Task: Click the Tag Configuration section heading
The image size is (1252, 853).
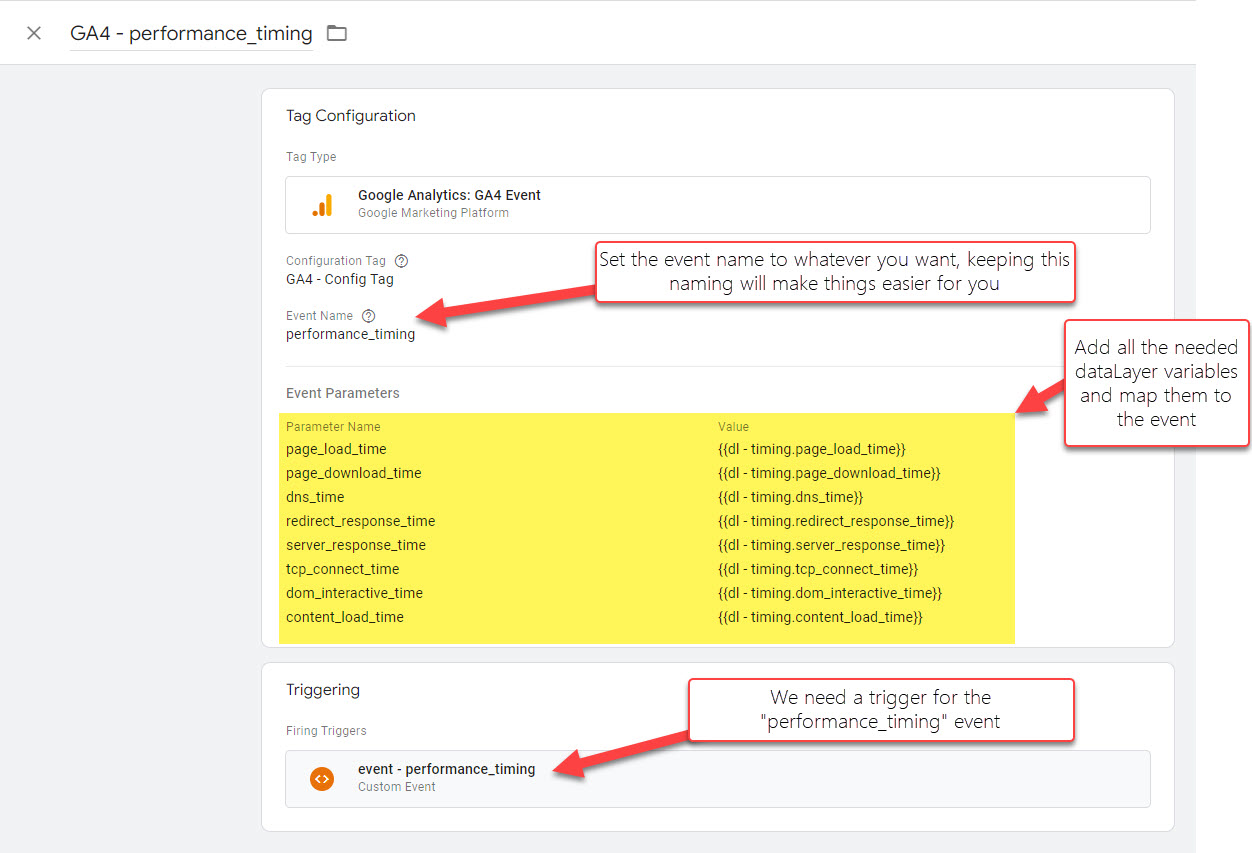Action: (x=350, y=116)
